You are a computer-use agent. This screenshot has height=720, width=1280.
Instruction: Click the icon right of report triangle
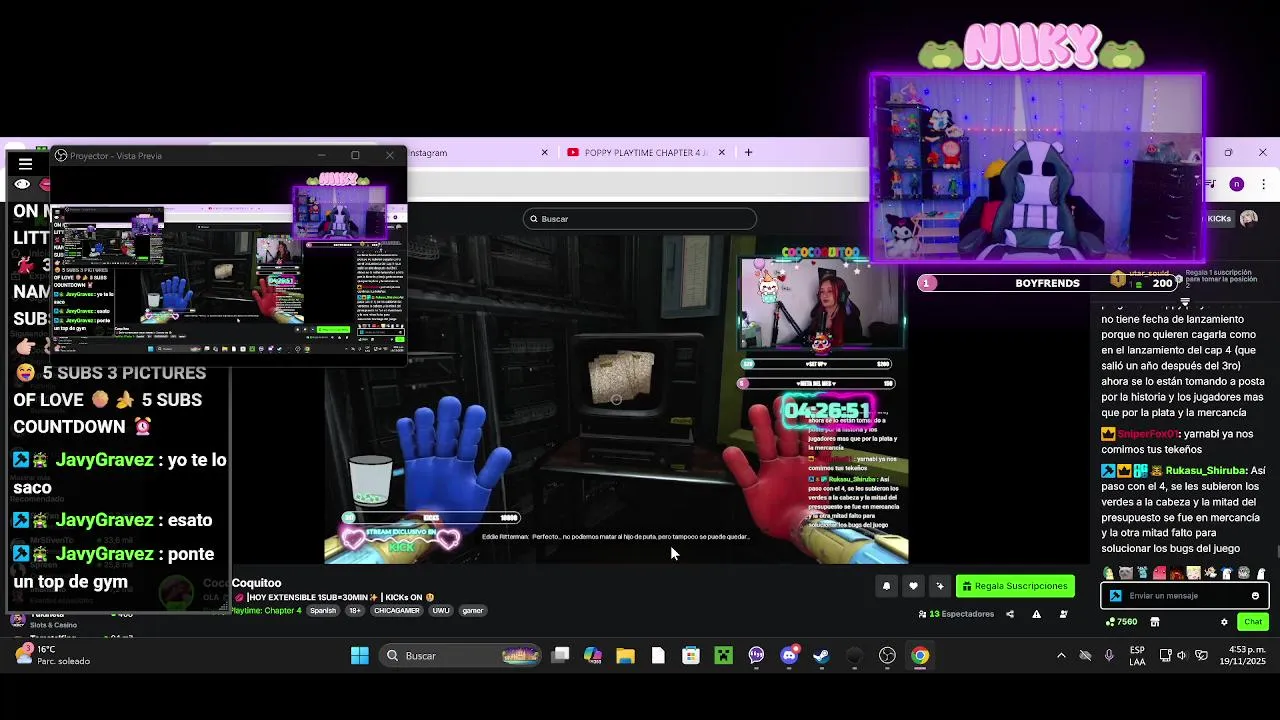tap(1063, 614)
